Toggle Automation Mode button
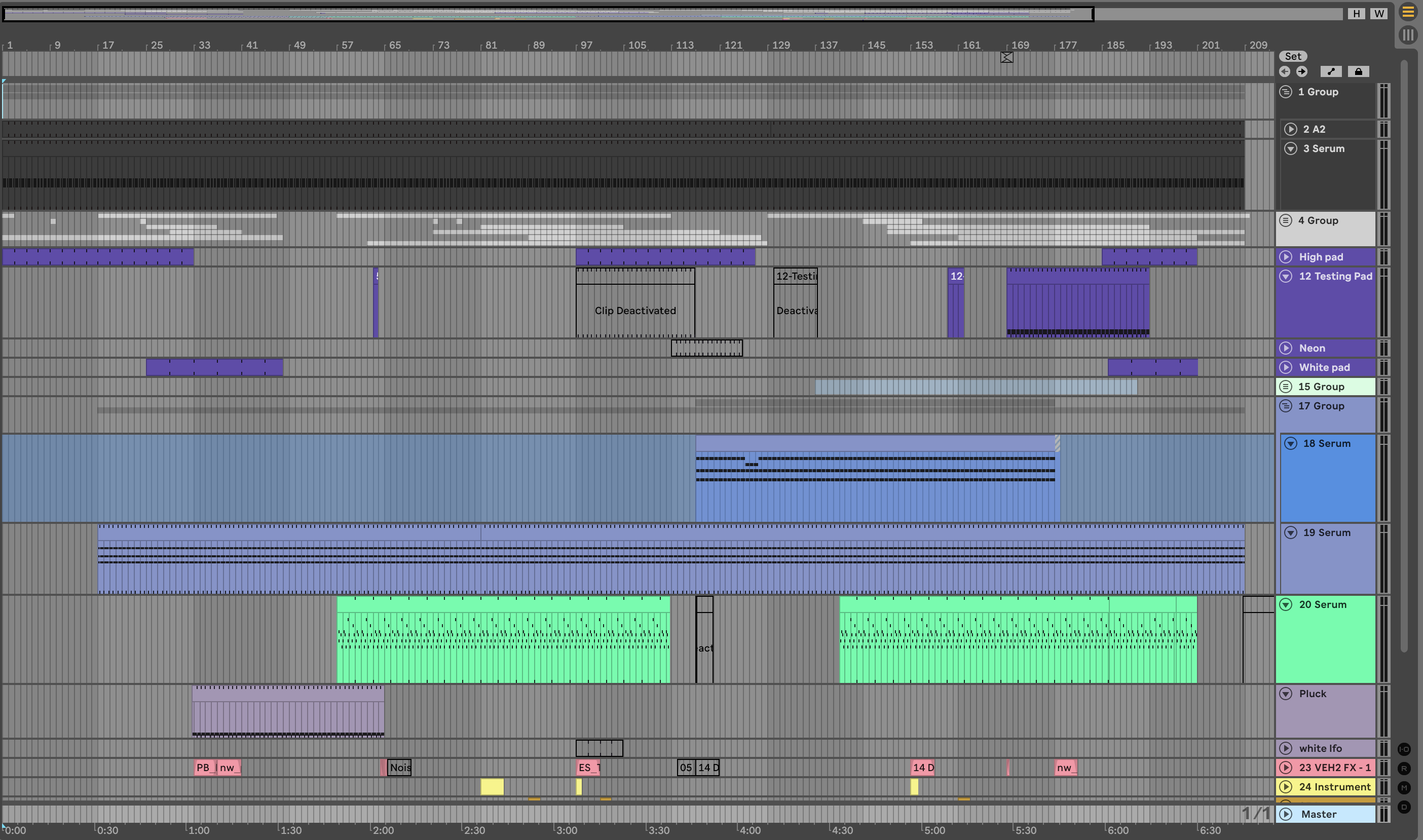Image resolution: width=1423 pixels, height=840 pixels. (x=1331, y=71)
